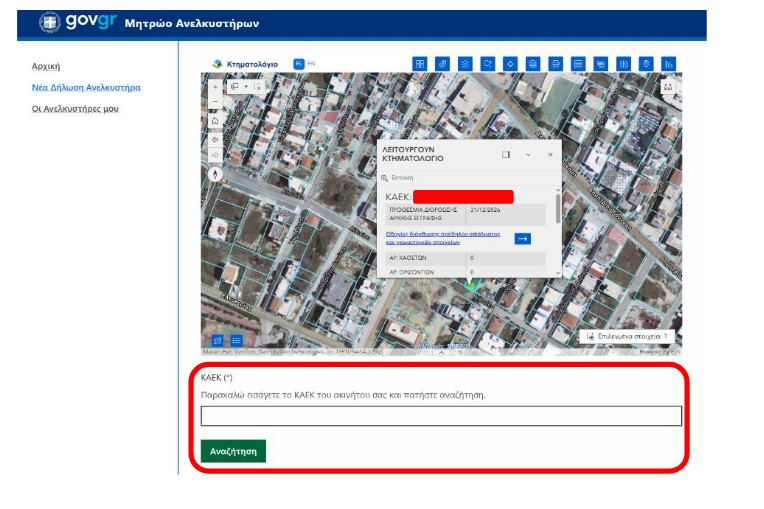Screen dimensions: 764x509
Task: Open Νέα Δήλωση Ανελκυστήρα in the sidebar
Action: pos(86,87)
